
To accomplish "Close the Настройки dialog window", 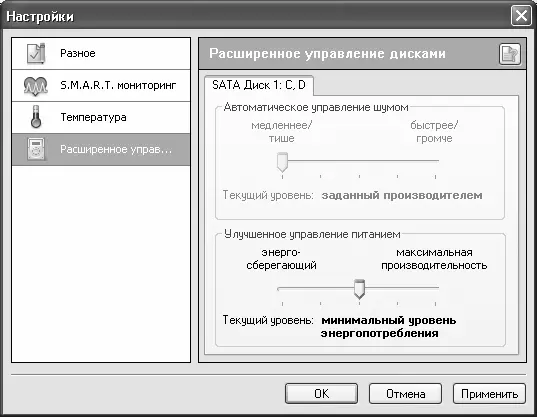I will [521, 16].
